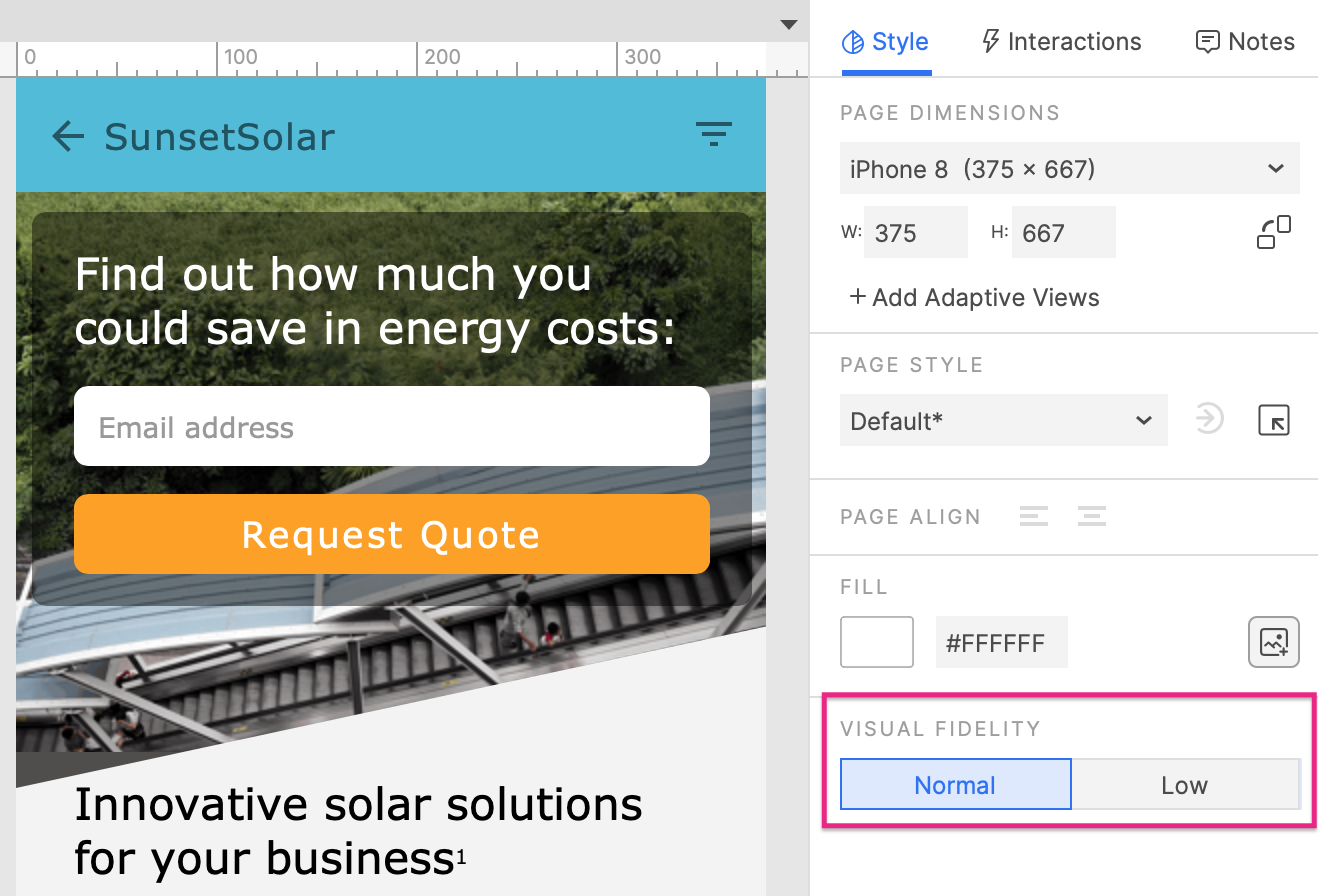Select Low visual fidelity
The height and width of the screenshot is (896, 1318).
pos(1185,785)
